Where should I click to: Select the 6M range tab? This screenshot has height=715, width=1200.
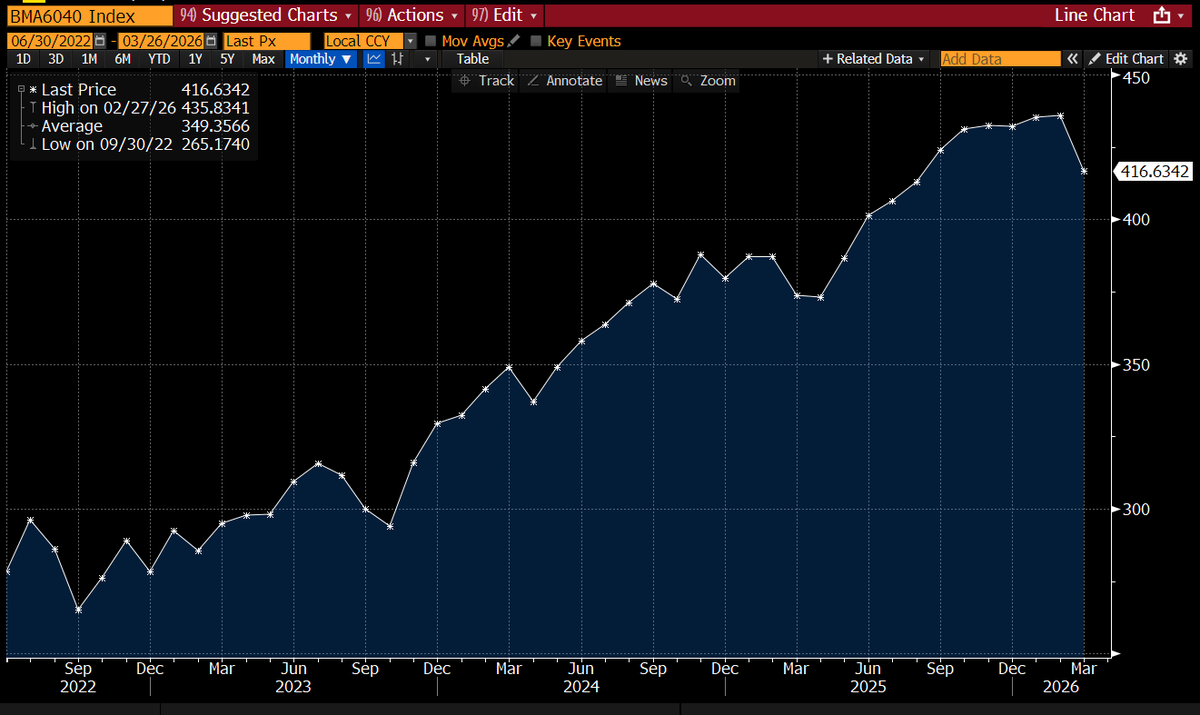(x=122, y=59)
